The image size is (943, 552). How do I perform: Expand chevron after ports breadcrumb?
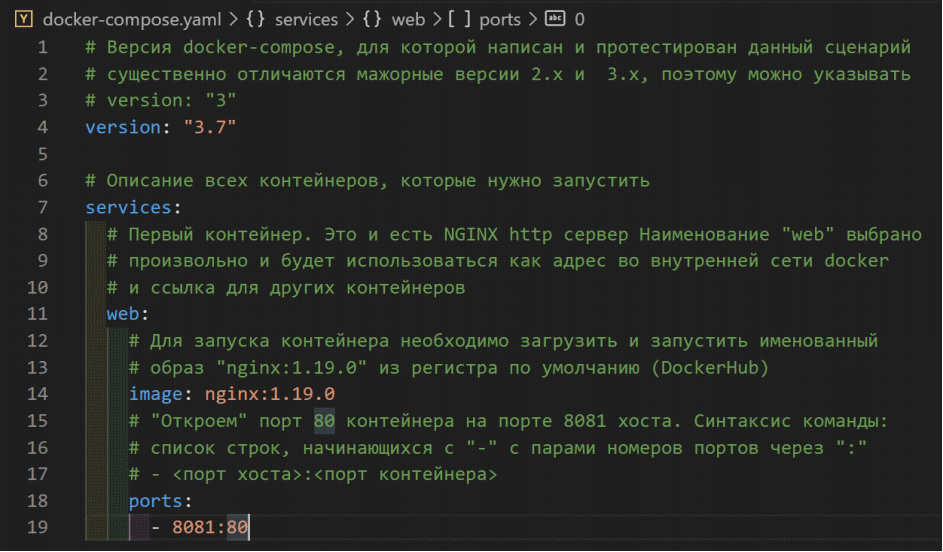tap(532, 19)
